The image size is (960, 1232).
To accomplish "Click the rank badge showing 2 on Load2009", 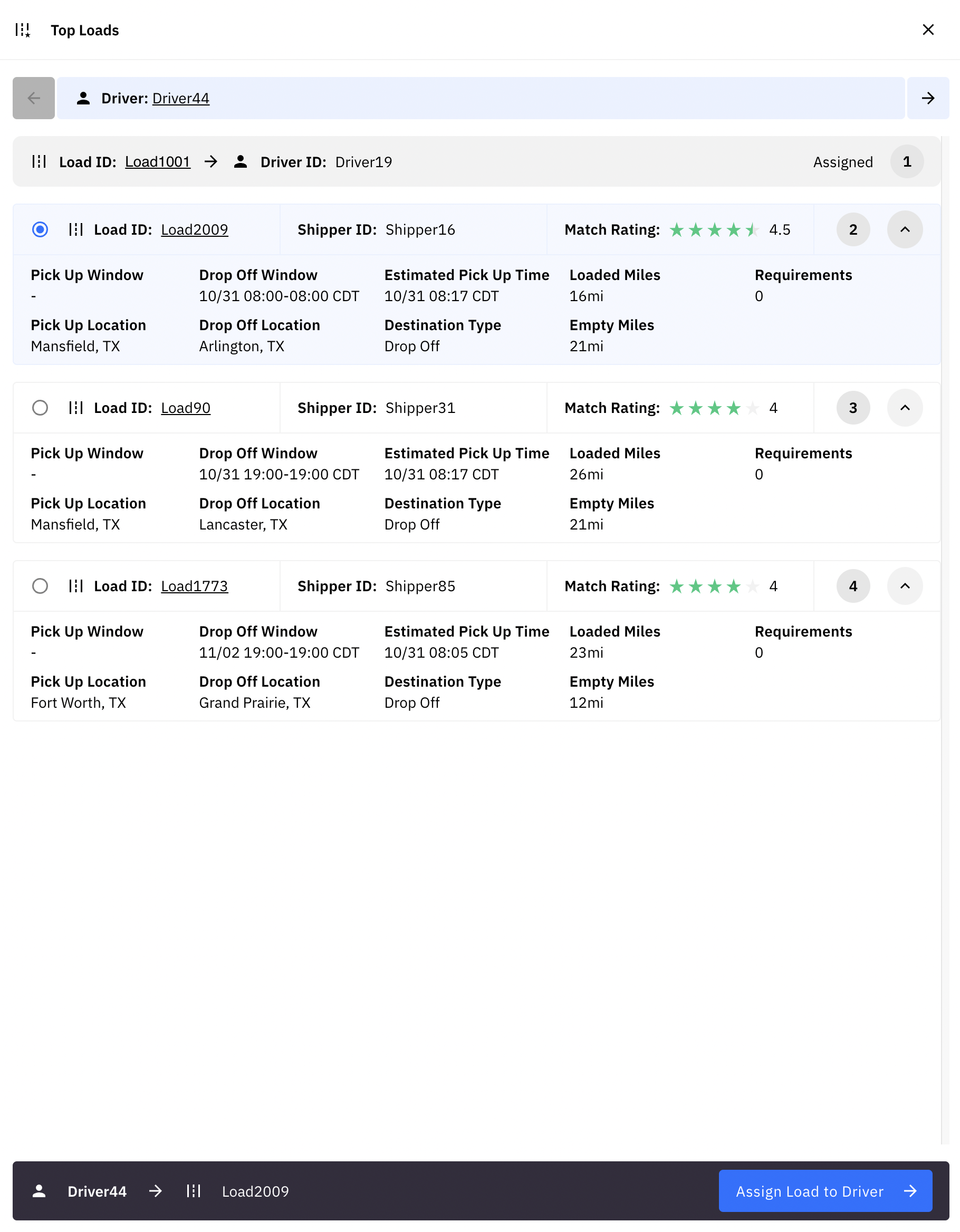I will pyautogui.click(x=853, y=229).
